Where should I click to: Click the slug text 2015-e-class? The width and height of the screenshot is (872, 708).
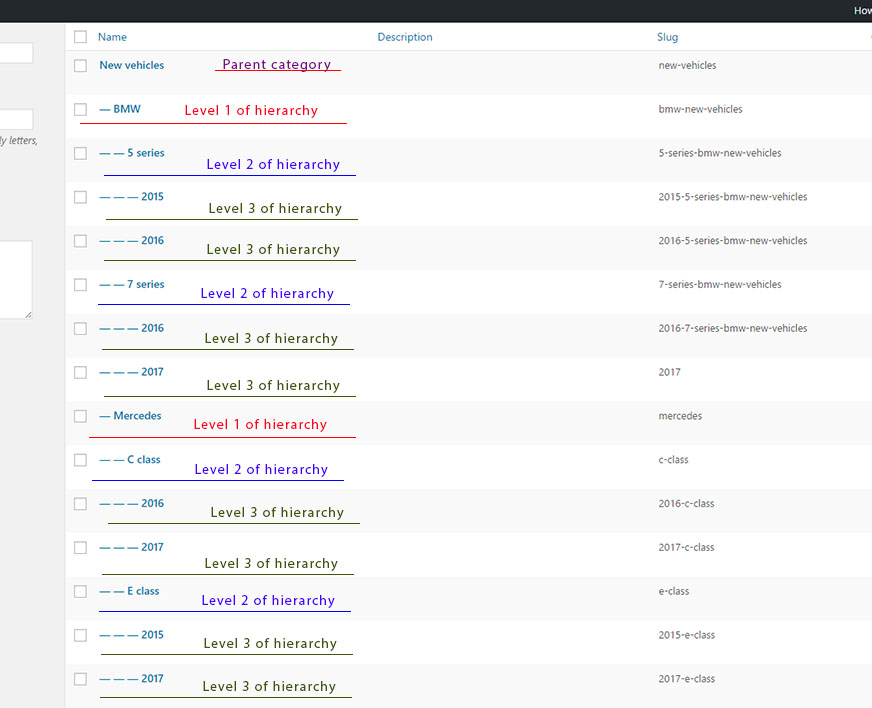(687, 635)
